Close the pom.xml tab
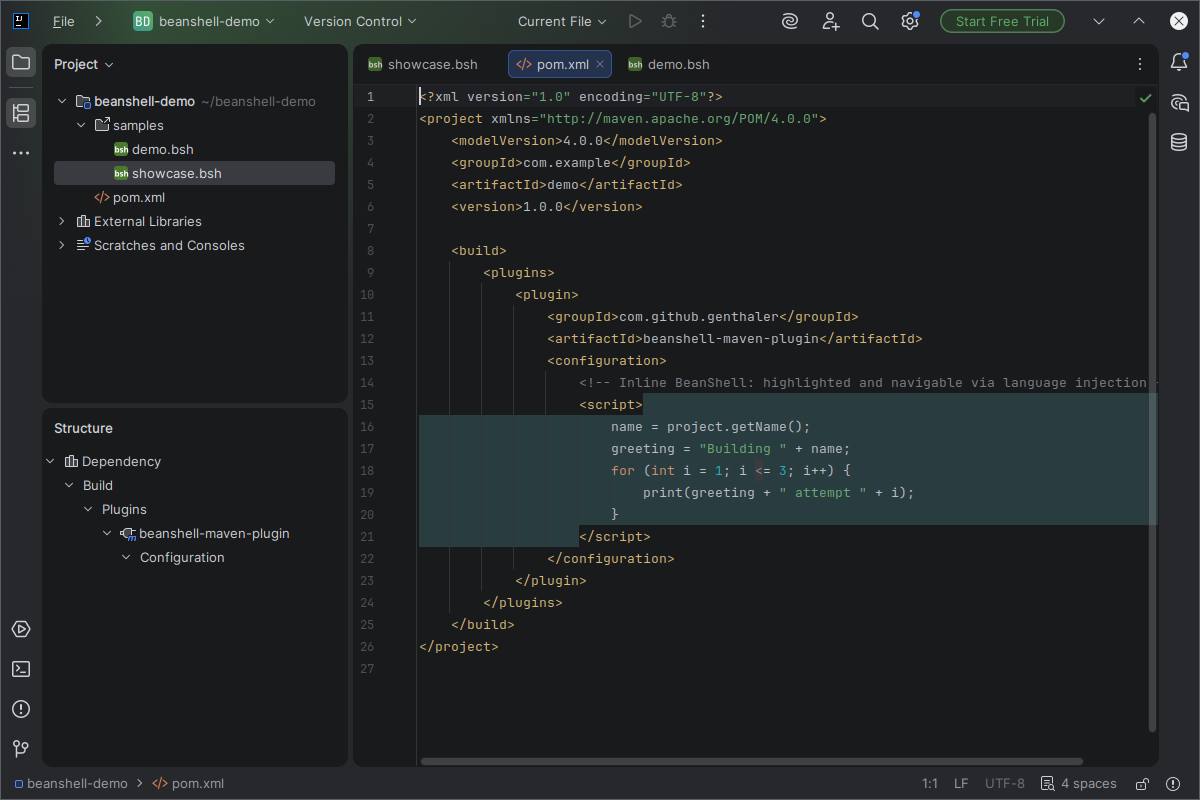The width and height of the screenshot is (1200, 800). [600, 64]
